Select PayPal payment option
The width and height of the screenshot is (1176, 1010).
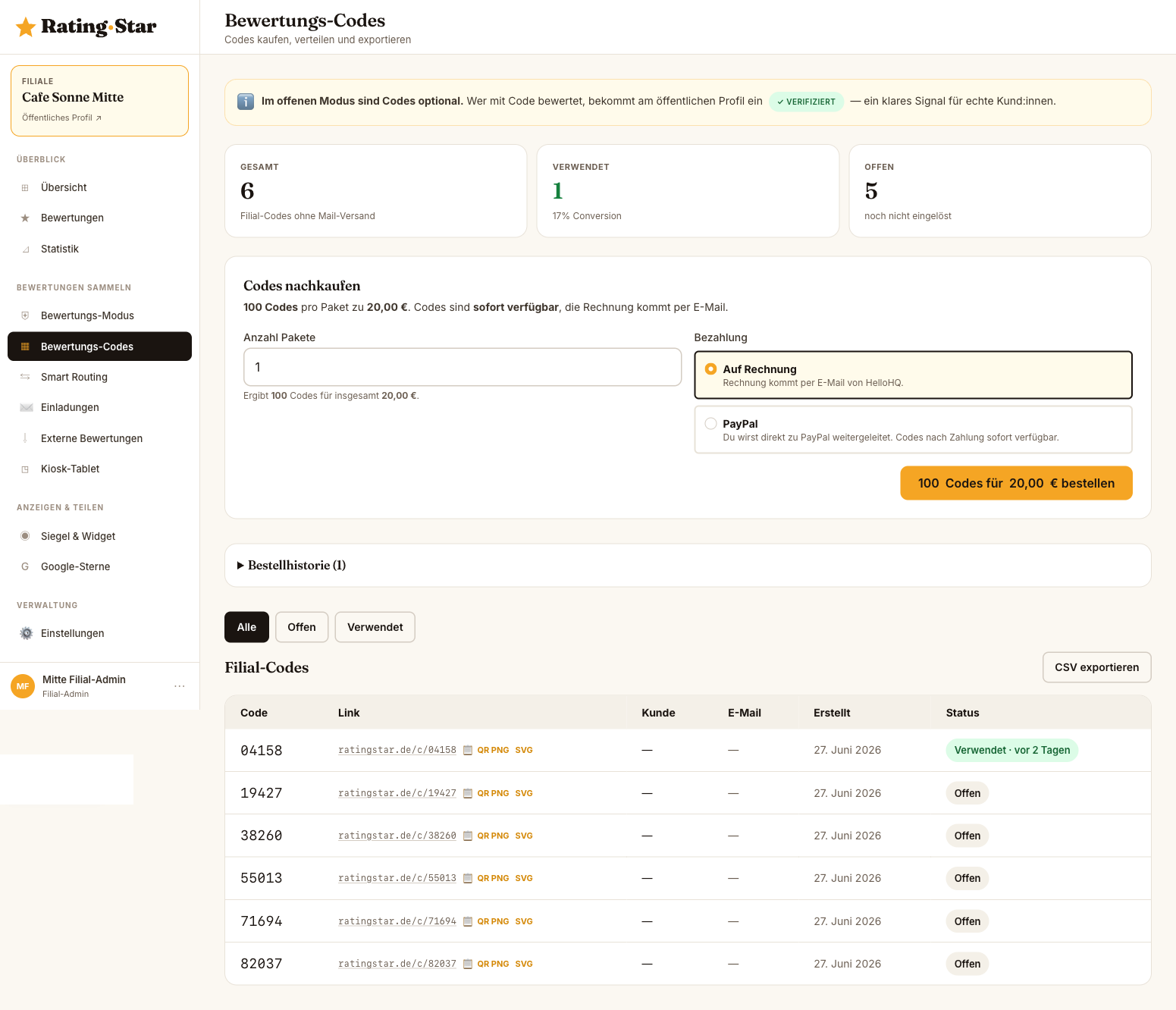click(x=913, y=429)
